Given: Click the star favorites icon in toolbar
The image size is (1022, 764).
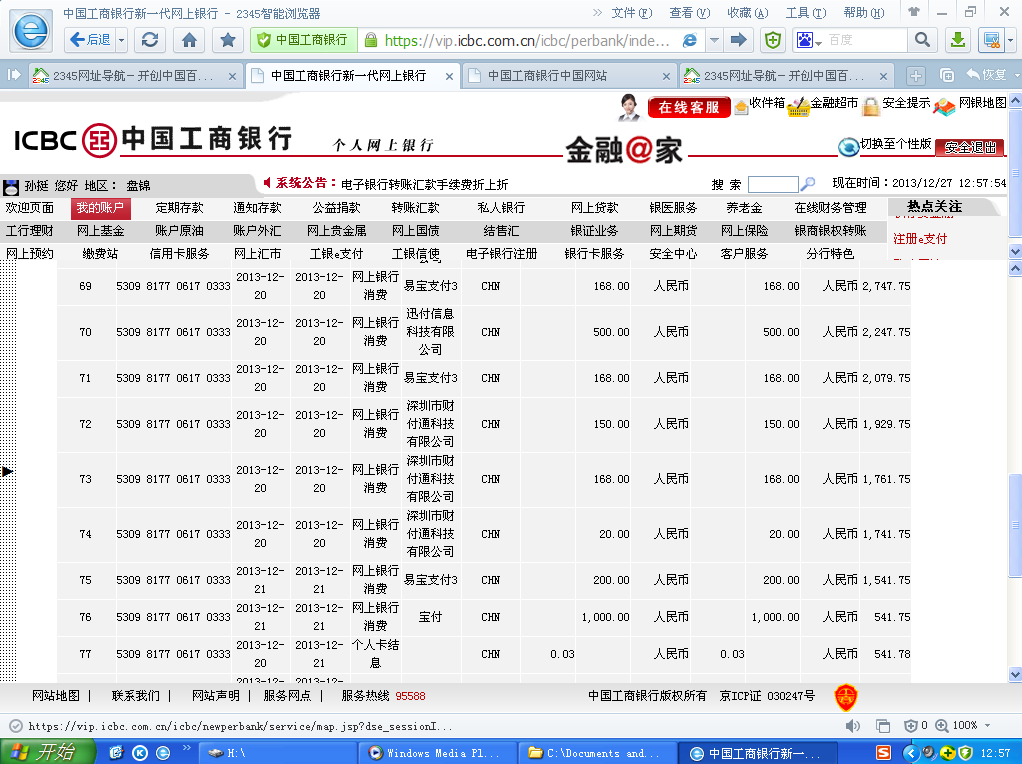Looking at the screenshot, I should click(228, 40).
